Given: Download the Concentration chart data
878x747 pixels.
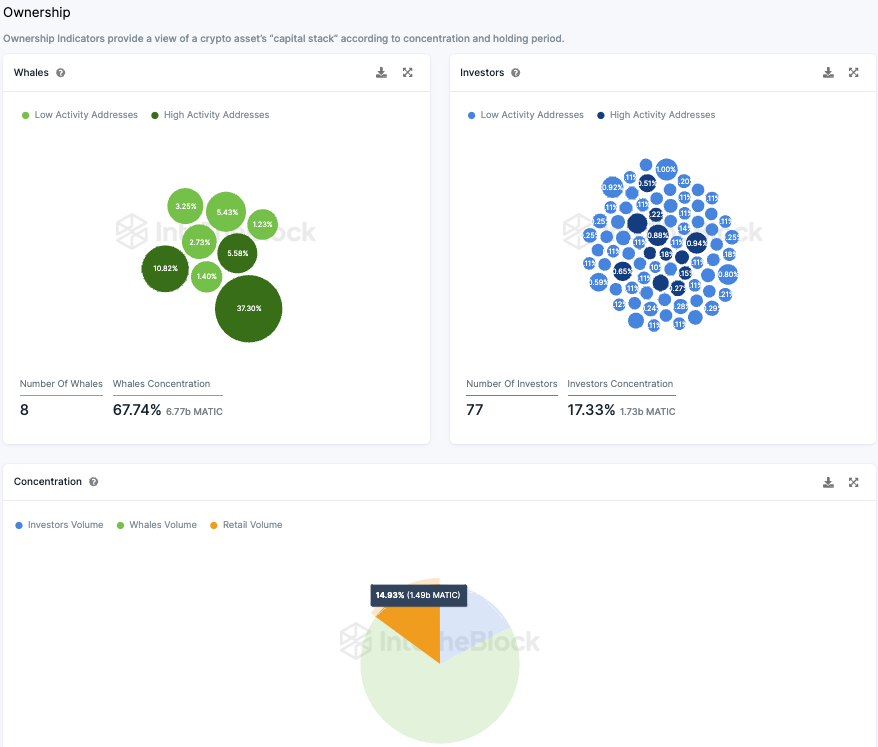Looking at the screenshot, I should (828, 482).
